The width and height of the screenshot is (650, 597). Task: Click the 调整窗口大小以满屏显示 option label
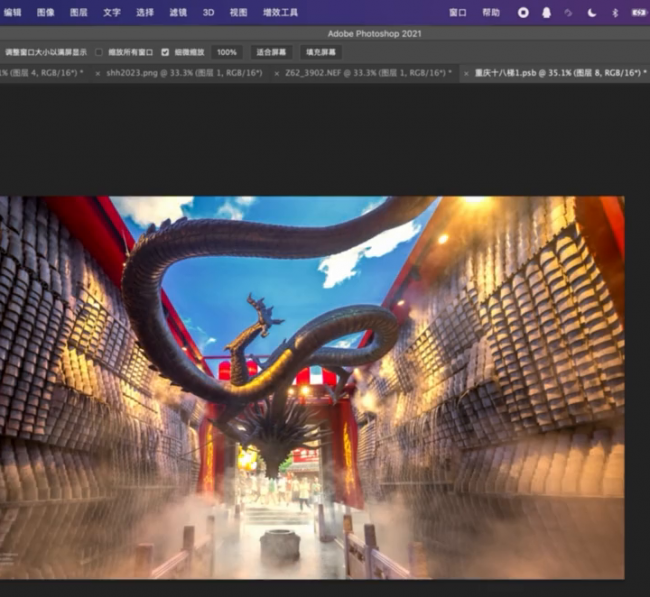pyautogui.click(x=46, y=52)
